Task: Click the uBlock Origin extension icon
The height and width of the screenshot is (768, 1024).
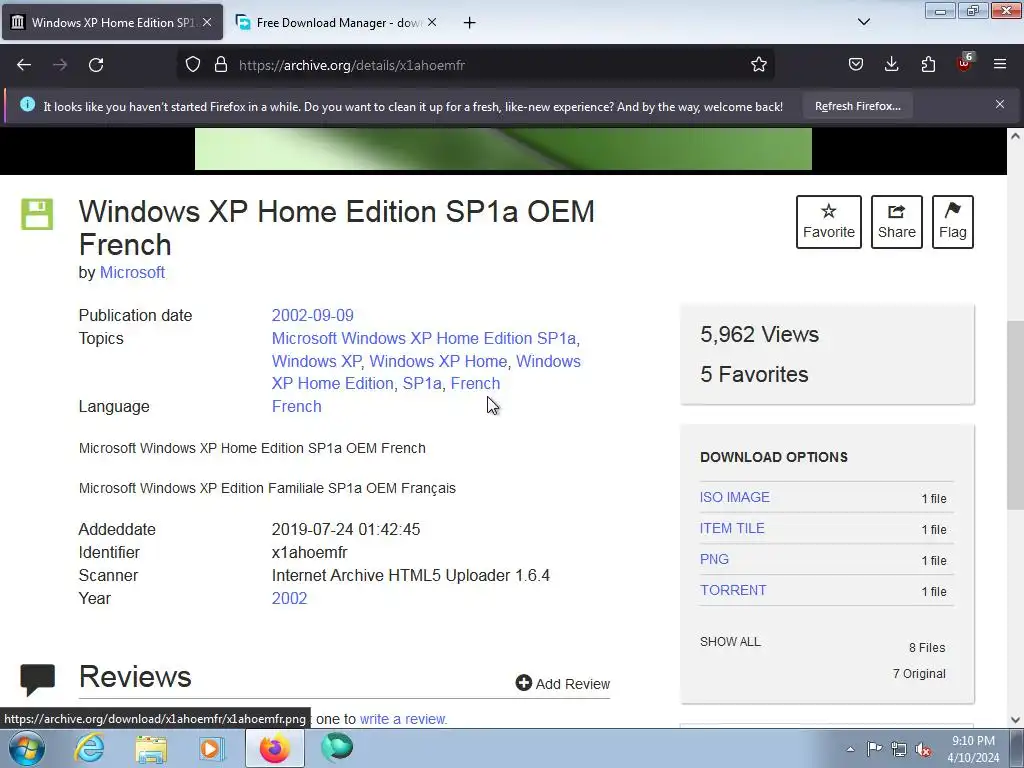Action: (965, 63)
